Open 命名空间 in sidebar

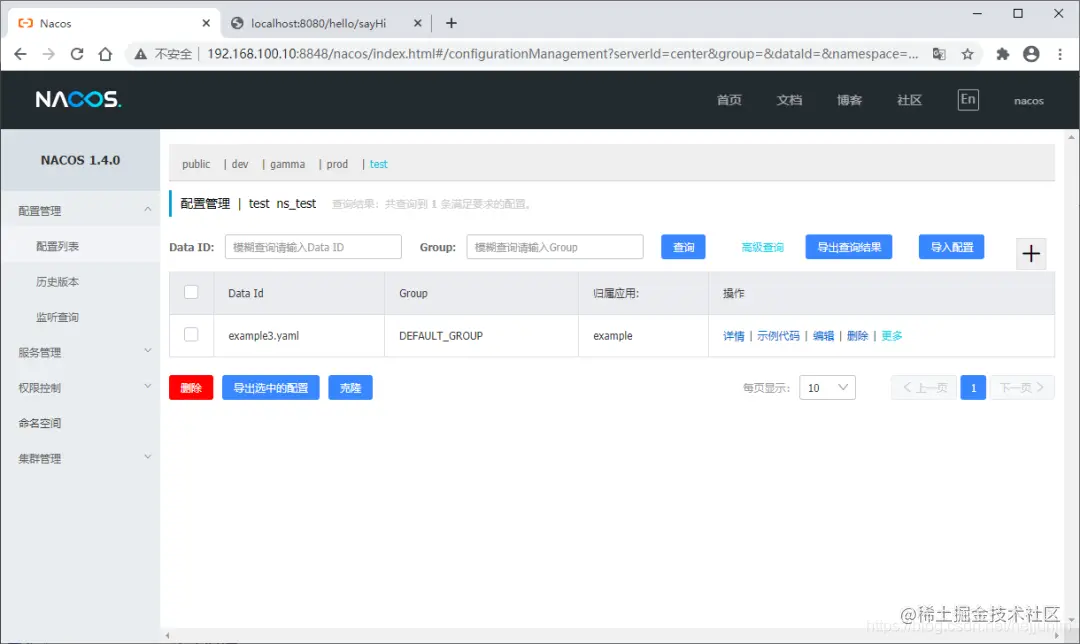click(x=40, y=423)
